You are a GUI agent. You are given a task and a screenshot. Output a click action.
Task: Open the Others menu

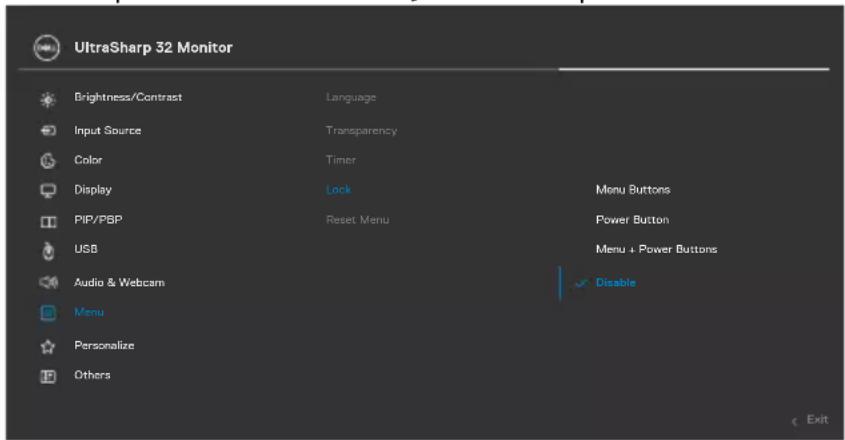click(x=92, y=375)
